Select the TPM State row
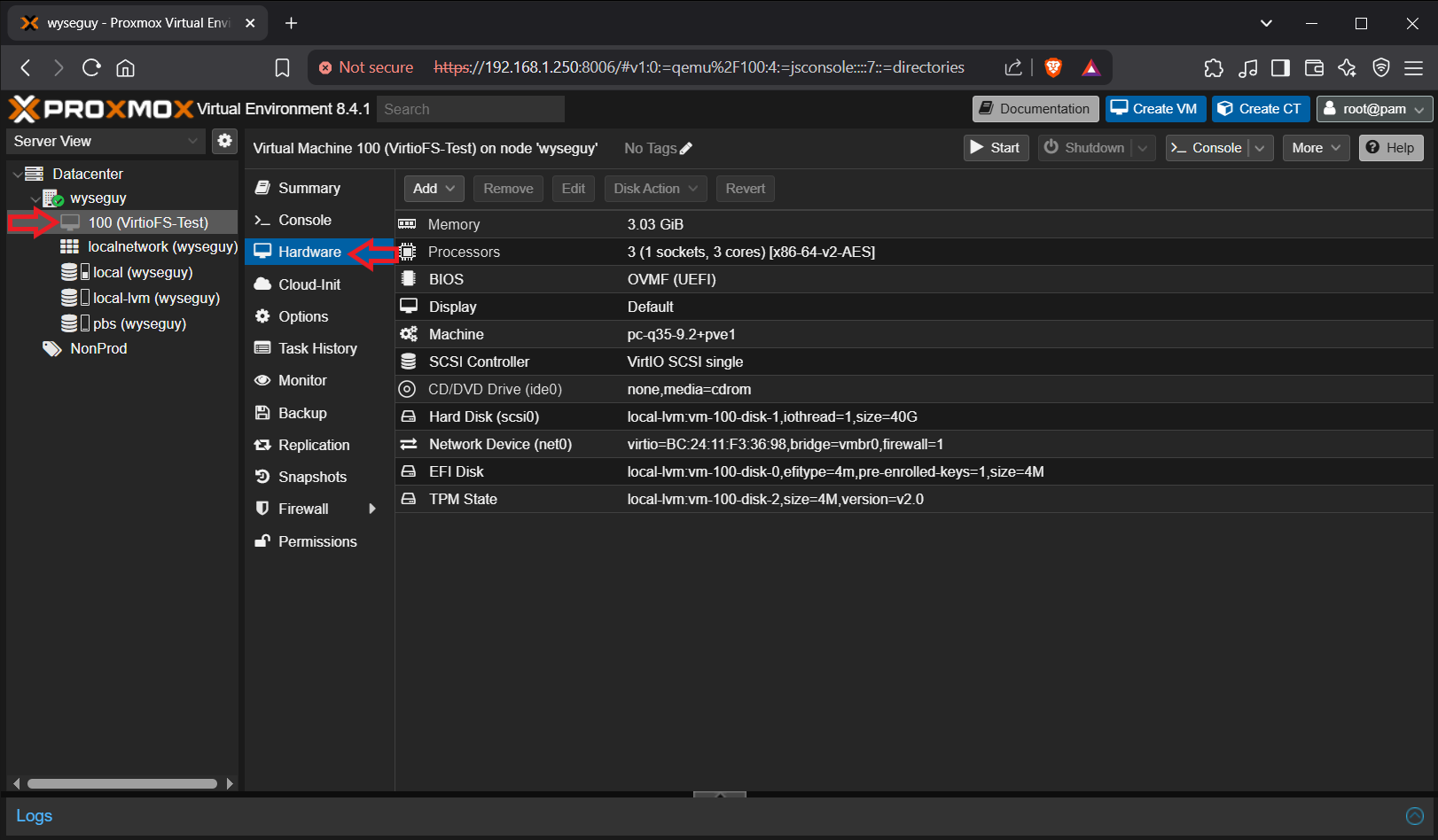This screenshot has height=840, width=1438. 914,499
